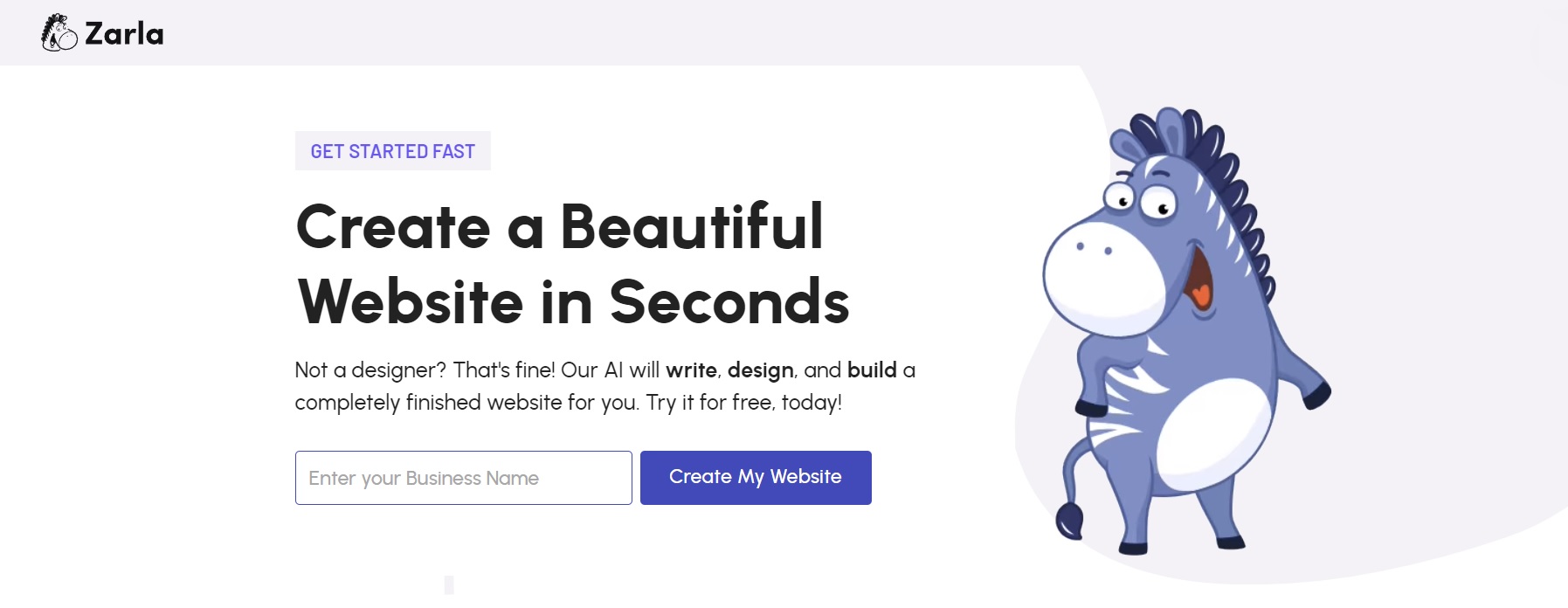Click the zebra's hoof resting on hip
Viewport: 1568px width, 608px height.
(1091, 407)
